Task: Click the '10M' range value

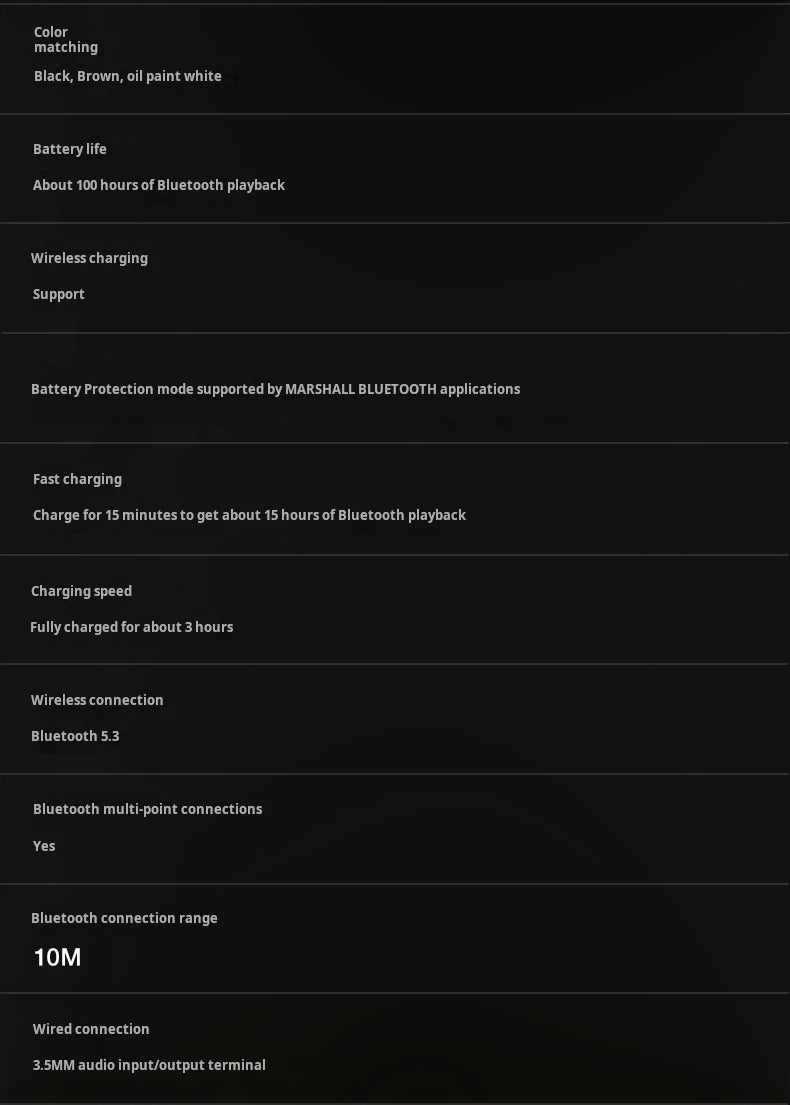Action: [x=57, y=957]
